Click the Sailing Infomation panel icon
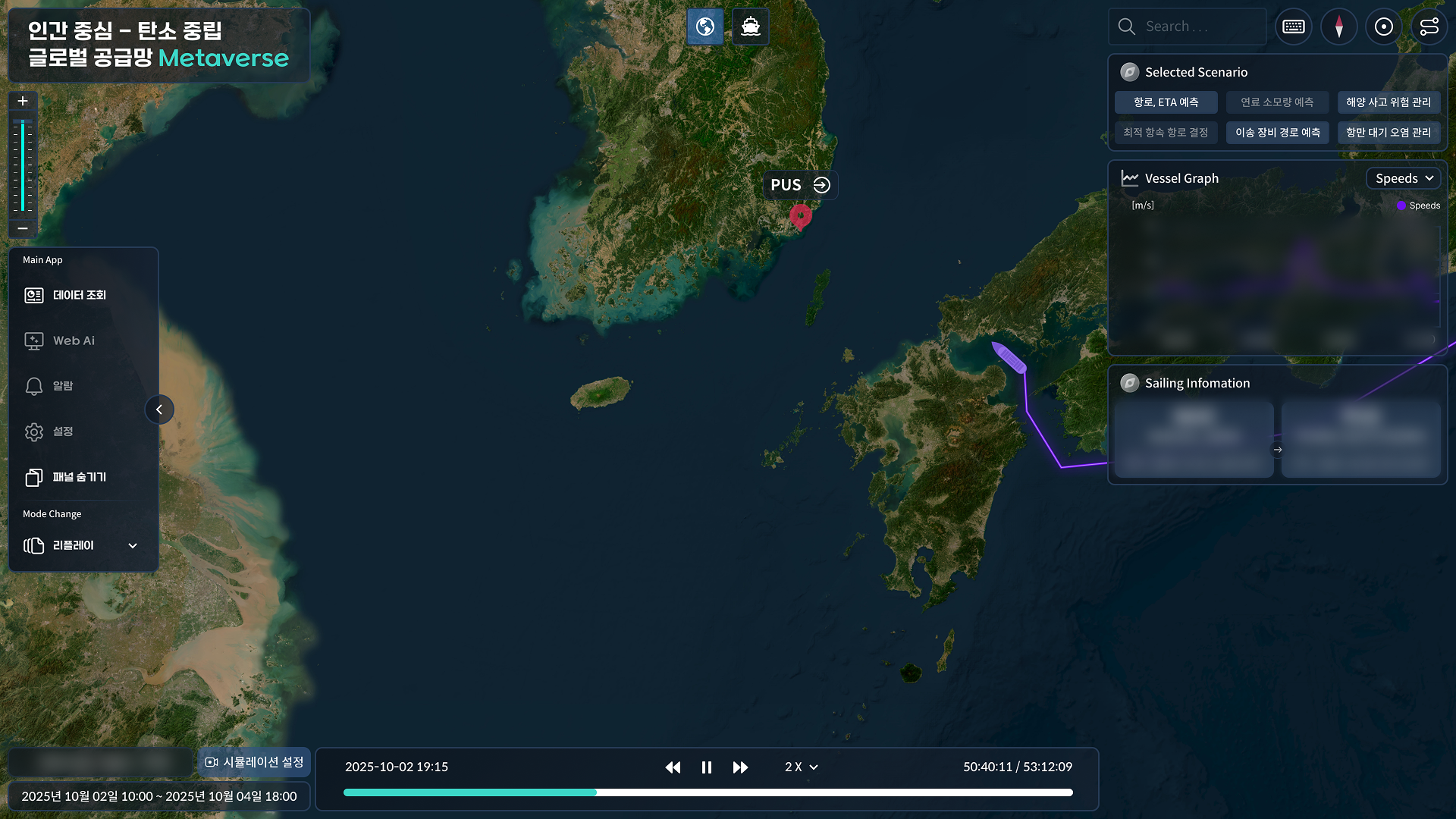Image resolution: width=1456 pixels, height=819 pixels. [1130, 383]
